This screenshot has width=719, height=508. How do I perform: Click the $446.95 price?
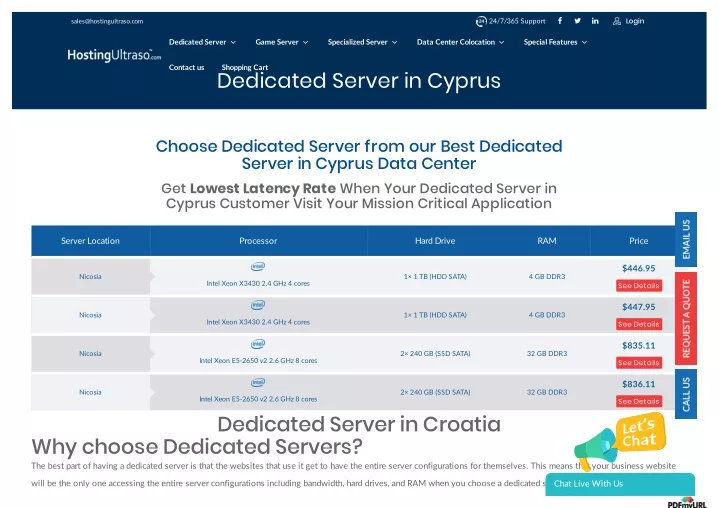638,268
